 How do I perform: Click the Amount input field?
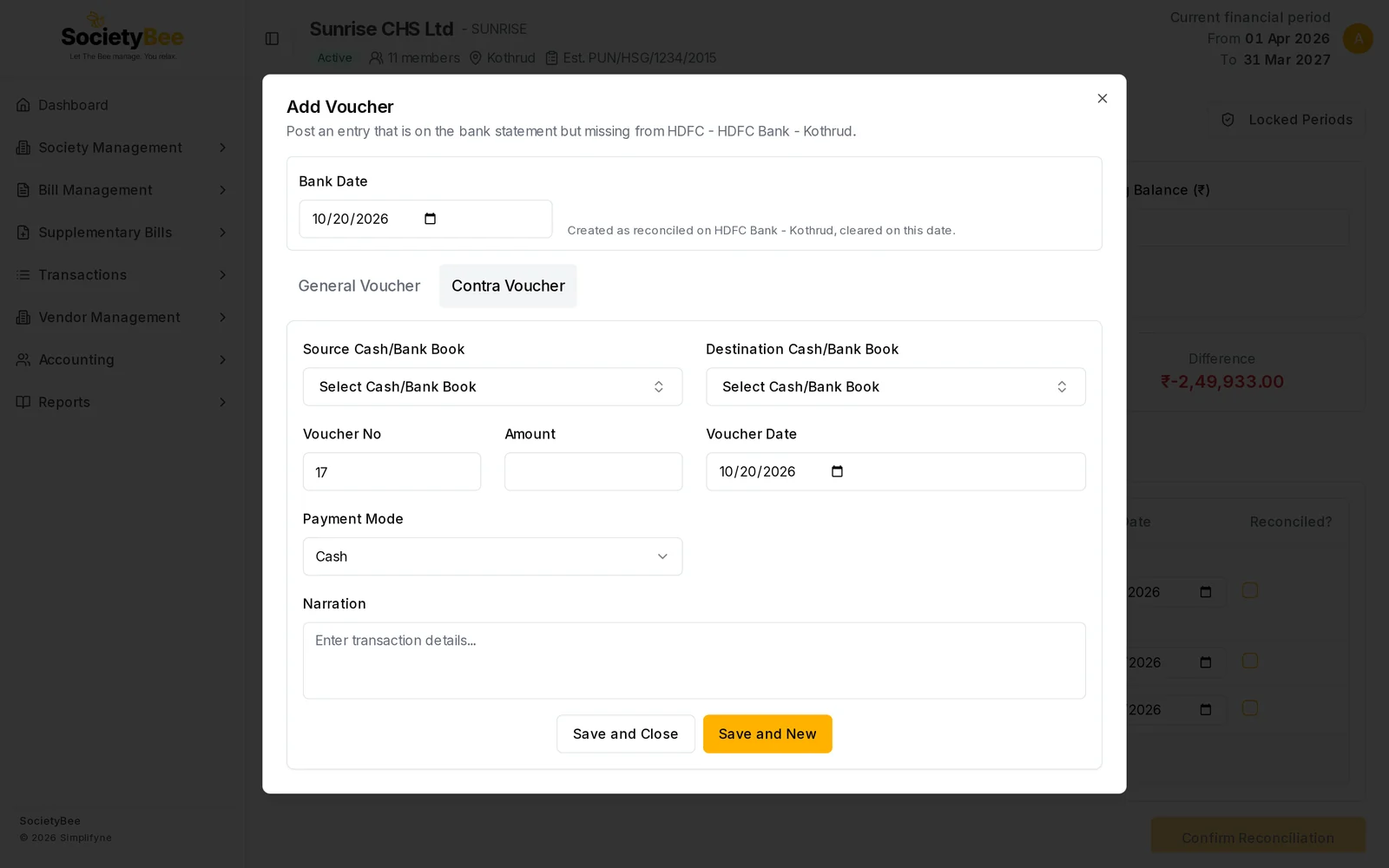(593, 472)
